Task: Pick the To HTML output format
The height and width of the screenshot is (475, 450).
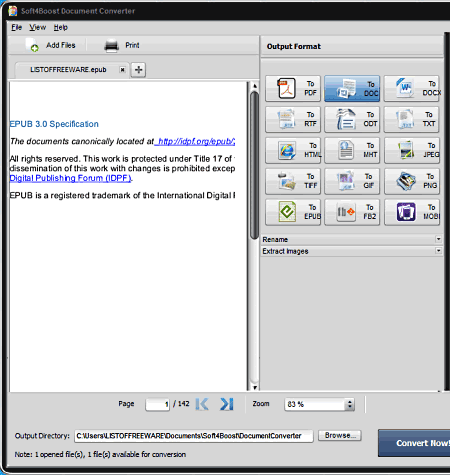Action: (293, 150)
